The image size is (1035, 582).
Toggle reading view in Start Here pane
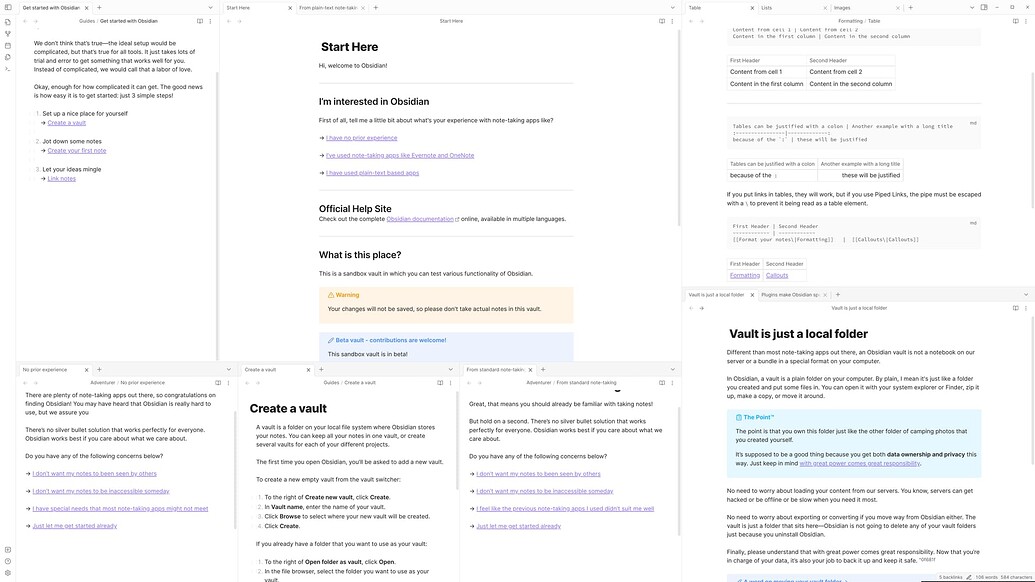point(661,21)
